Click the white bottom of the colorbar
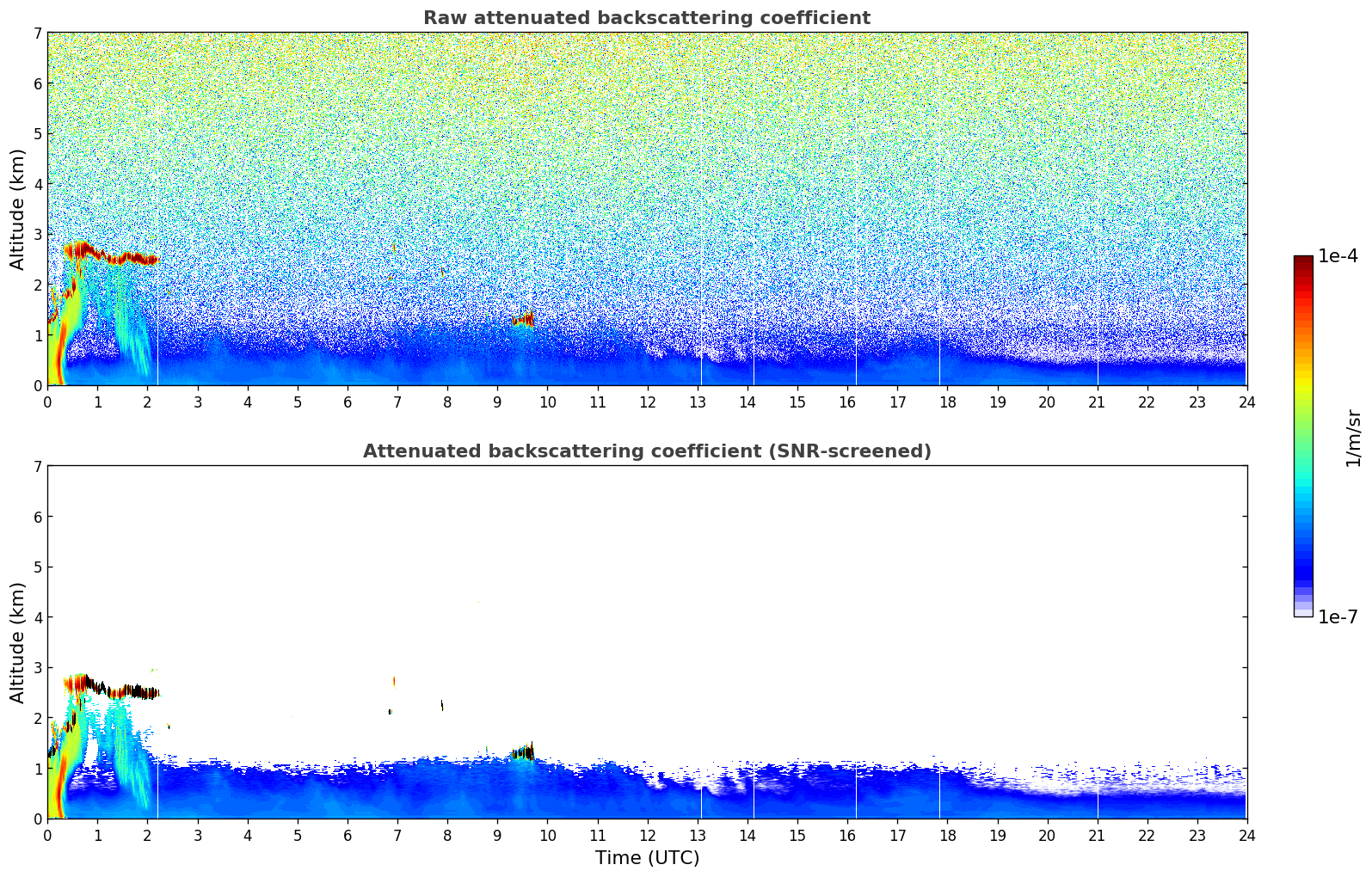 (x=1303, y=612)
